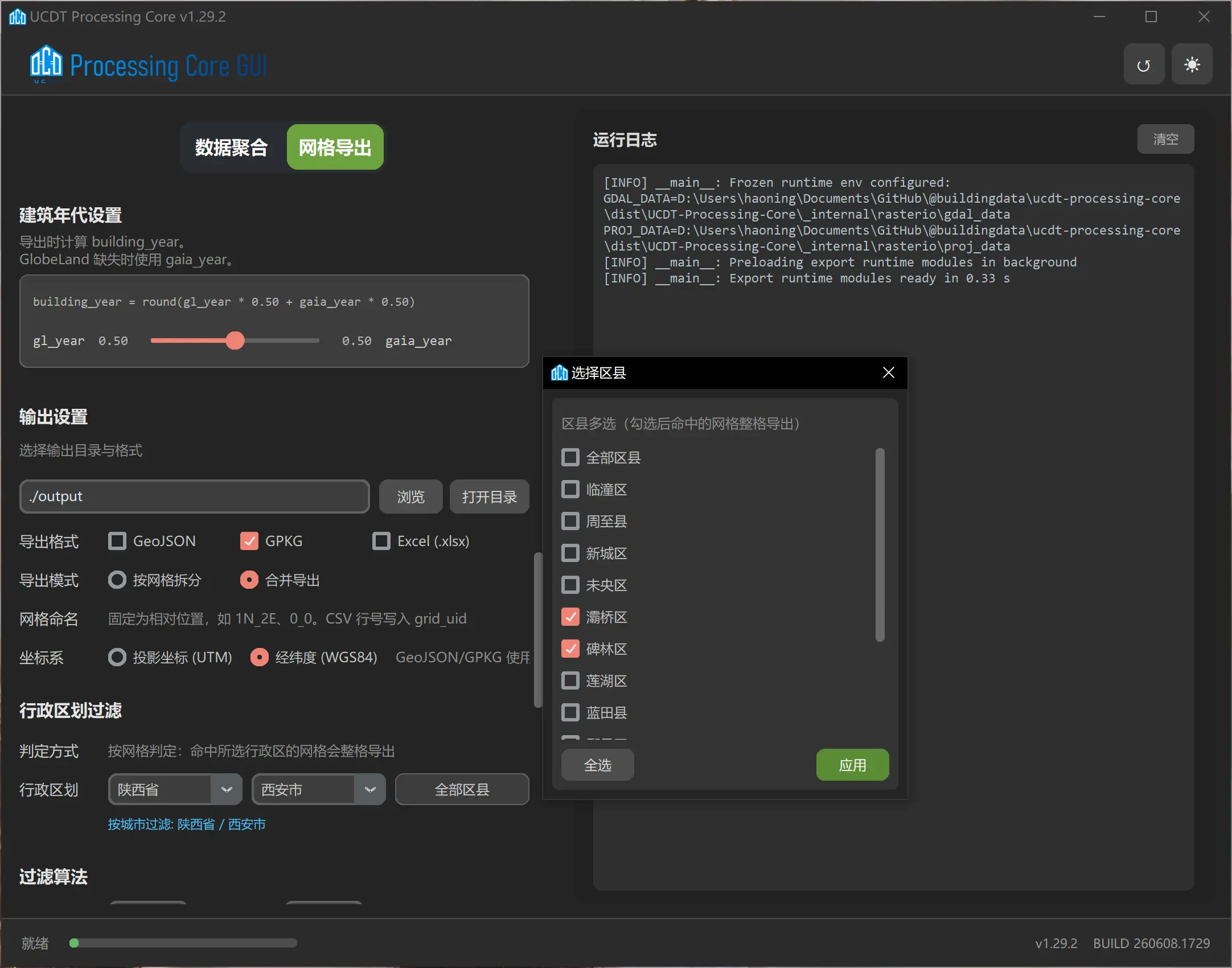The width and height of the screenshot is (1232, 968).
Task: Uncheck the 灞桥区 district checkbox
Action: pos(570,617)
